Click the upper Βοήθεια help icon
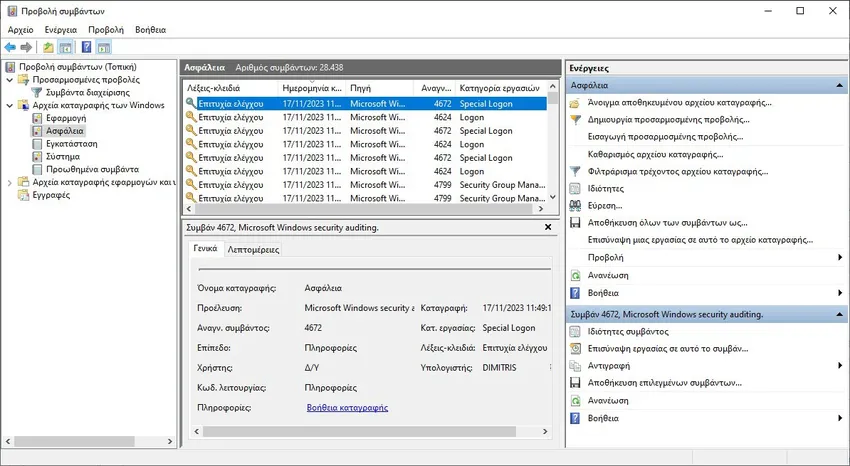This screenshot has width=850, height=466. point(575,293)
